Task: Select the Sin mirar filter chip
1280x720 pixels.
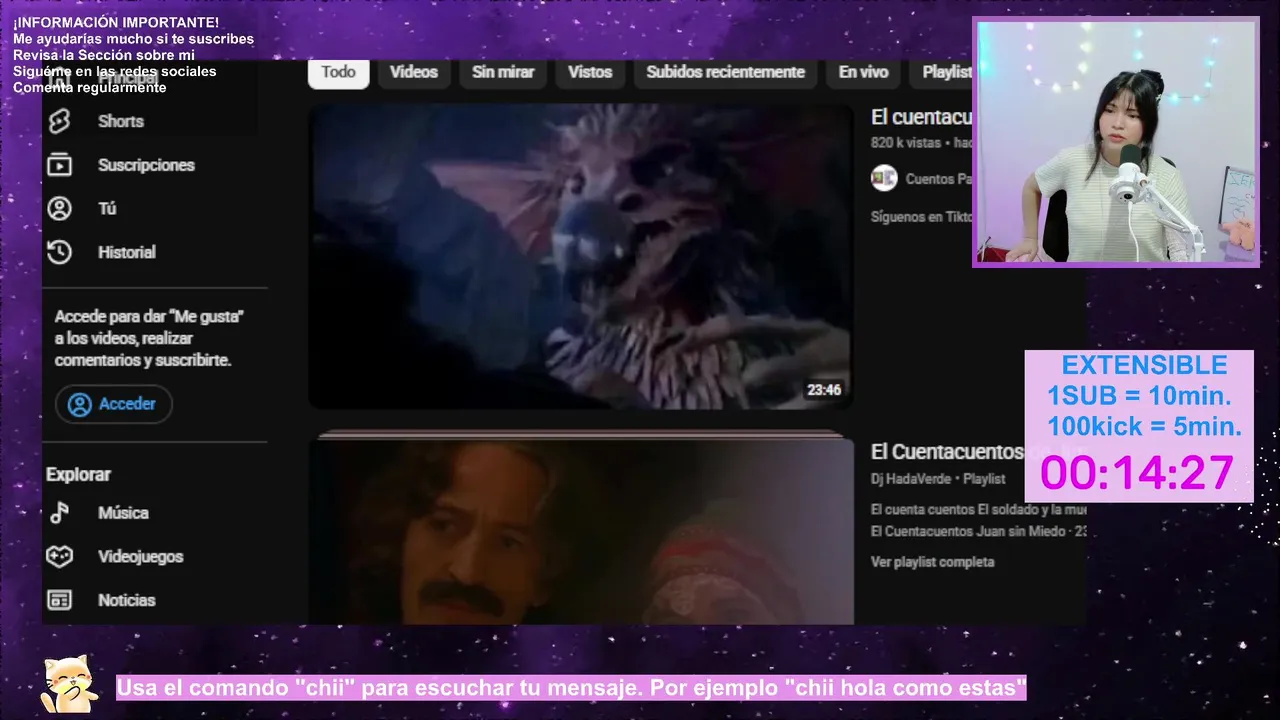Action: [503, 72]
